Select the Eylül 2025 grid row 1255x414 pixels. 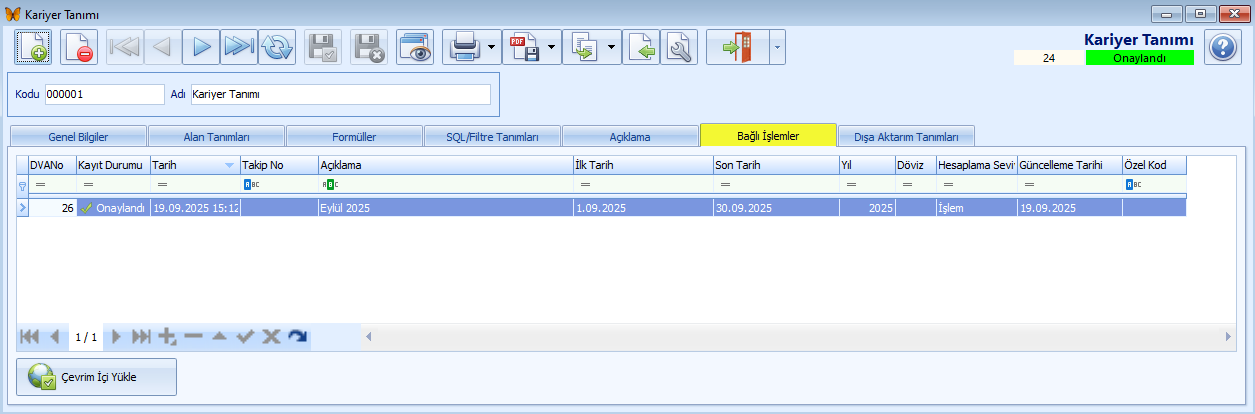point(440,208)
